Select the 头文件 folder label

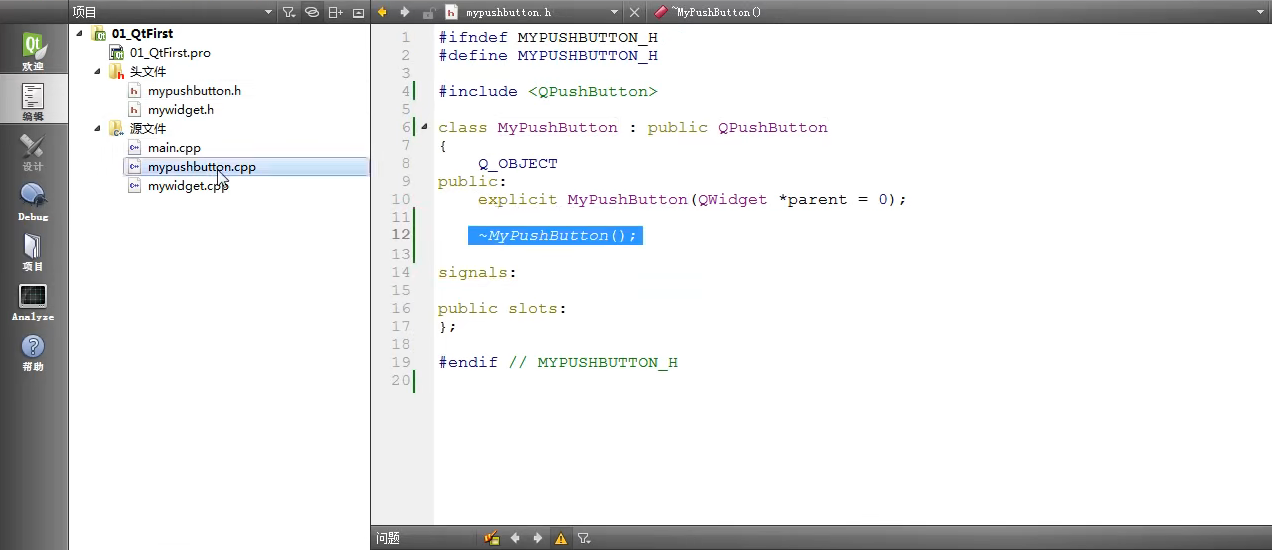click(x=148, y=71)
